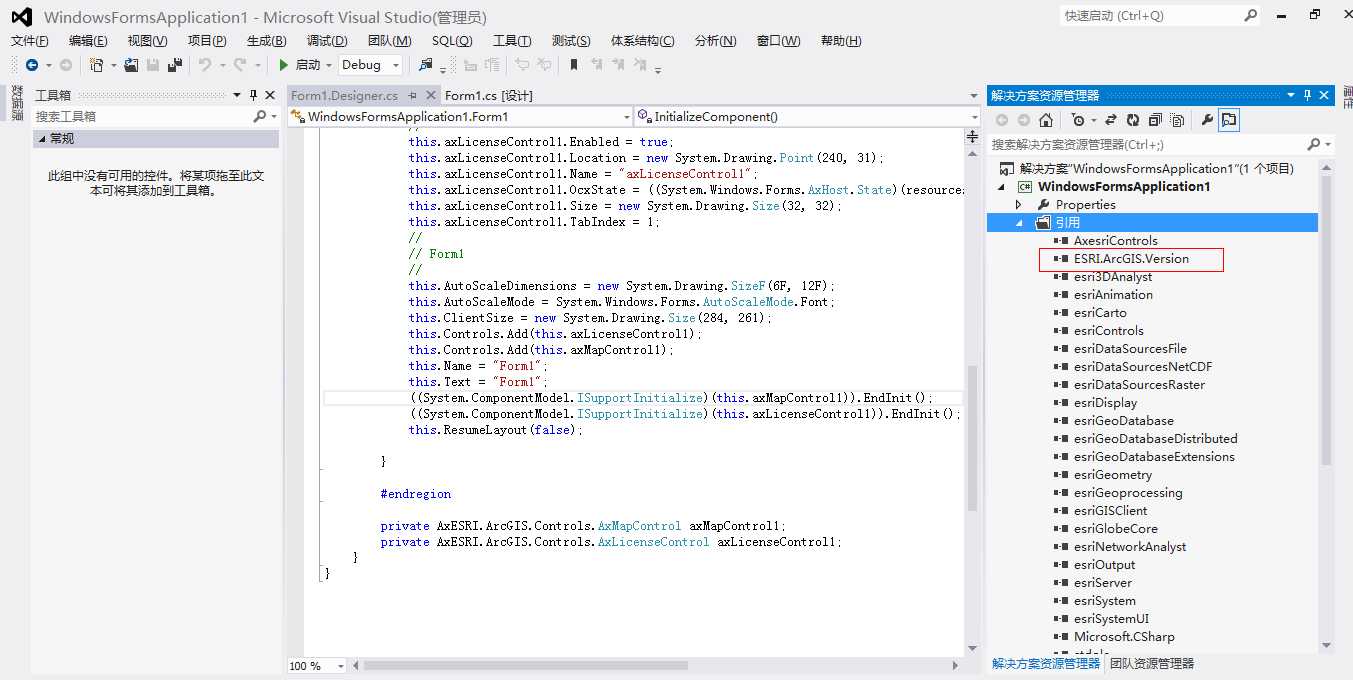
Task: Click the magnifier in solution explorer search
Action: [x=1314, y=145]
